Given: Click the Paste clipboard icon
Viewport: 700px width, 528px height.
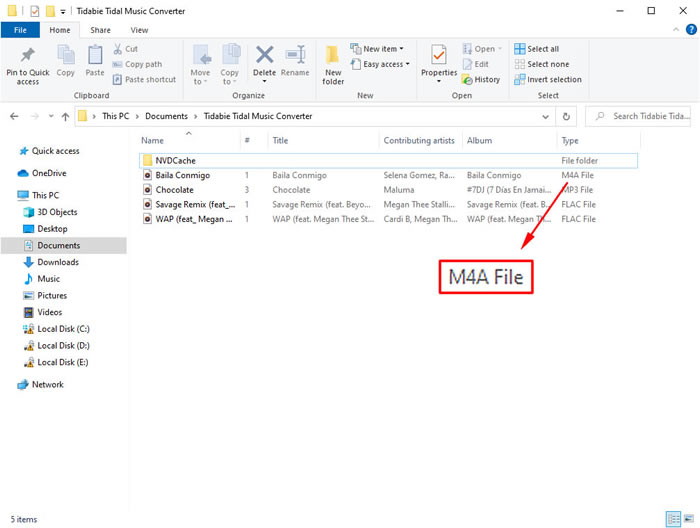Looking at the screenshot, I should pyautogui.click(x=95, y=55).
